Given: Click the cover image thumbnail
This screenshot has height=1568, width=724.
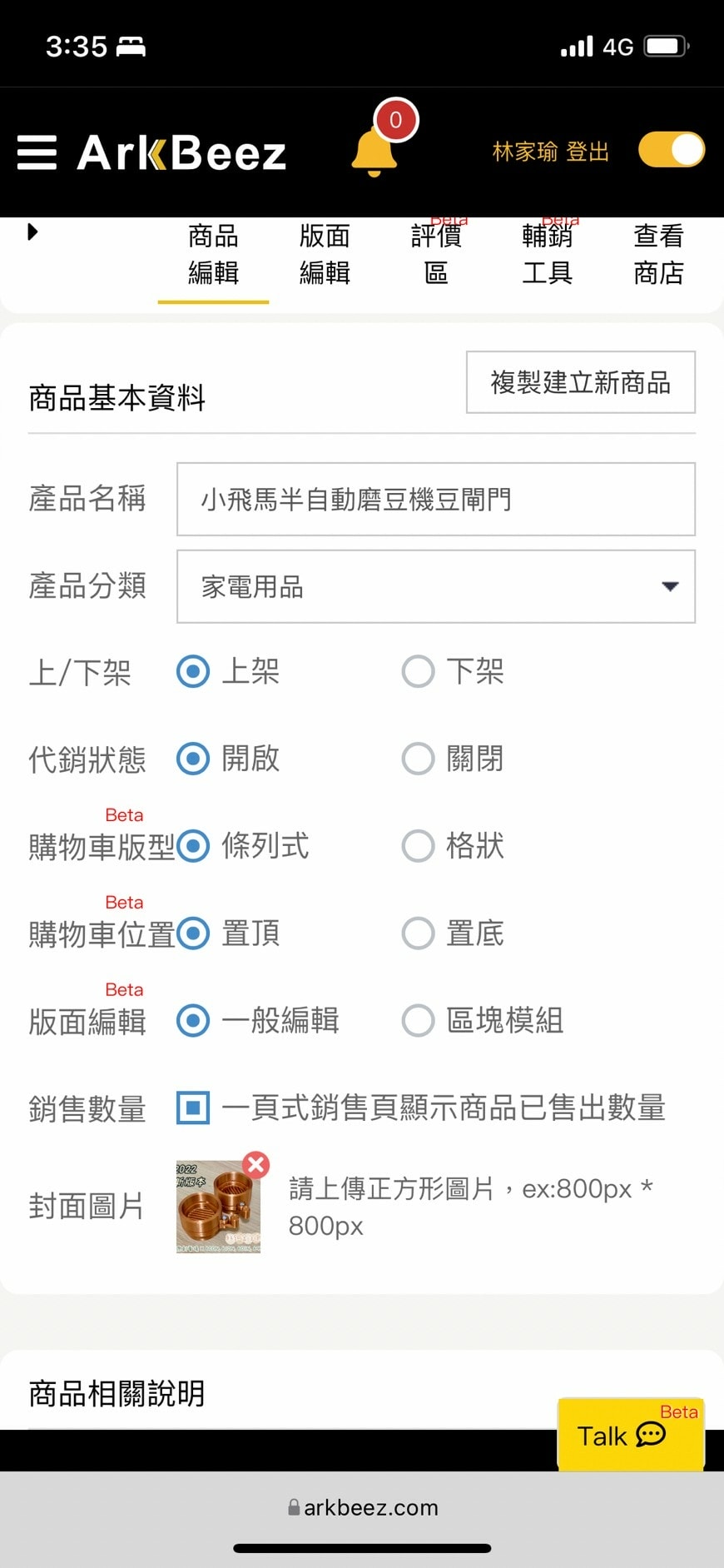Looking at the screenshot, I should (219, 1207).
